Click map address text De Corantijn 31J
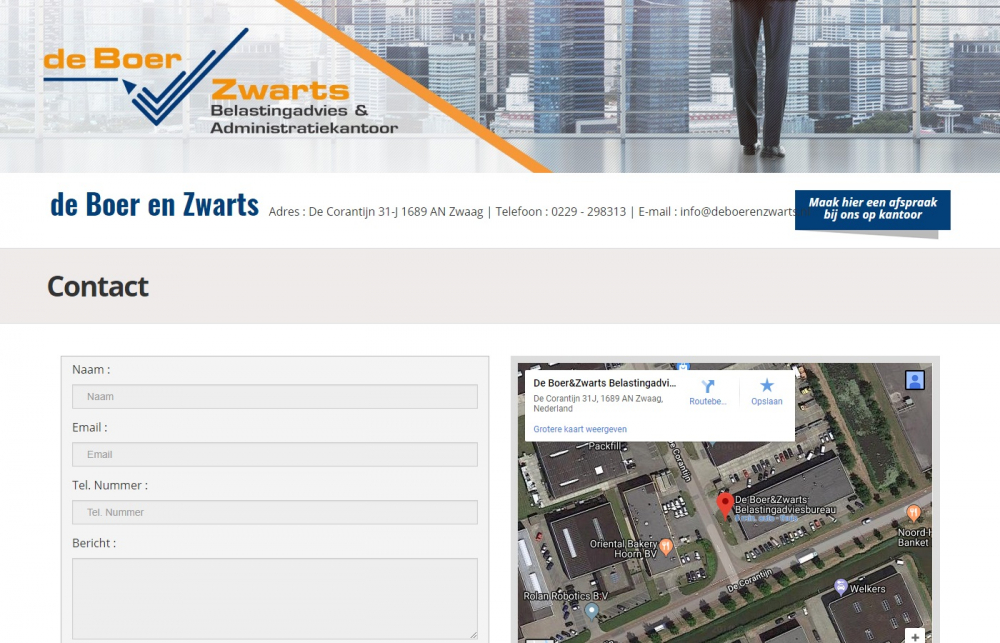The image size is (1000, 643). (598, 403)
